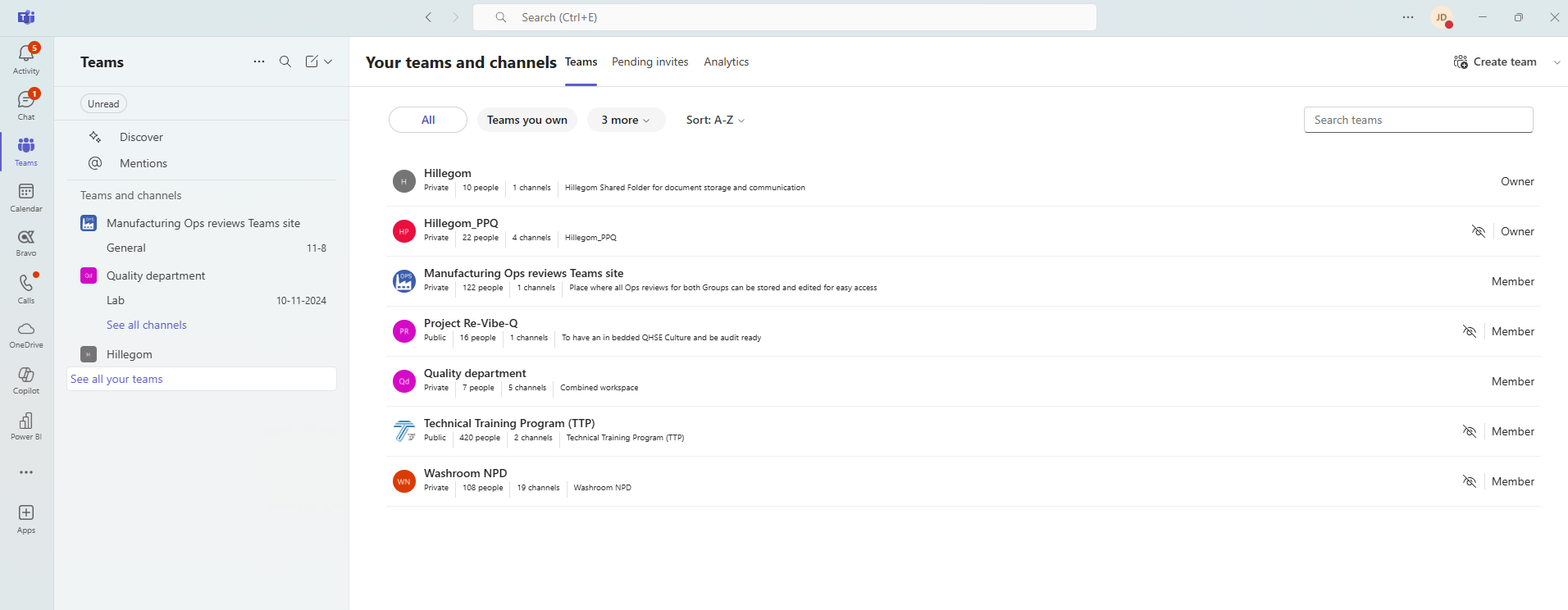Viewport: 1568px width, 610px height.
Task: Click the Teams and channels header
Action: 131,195
